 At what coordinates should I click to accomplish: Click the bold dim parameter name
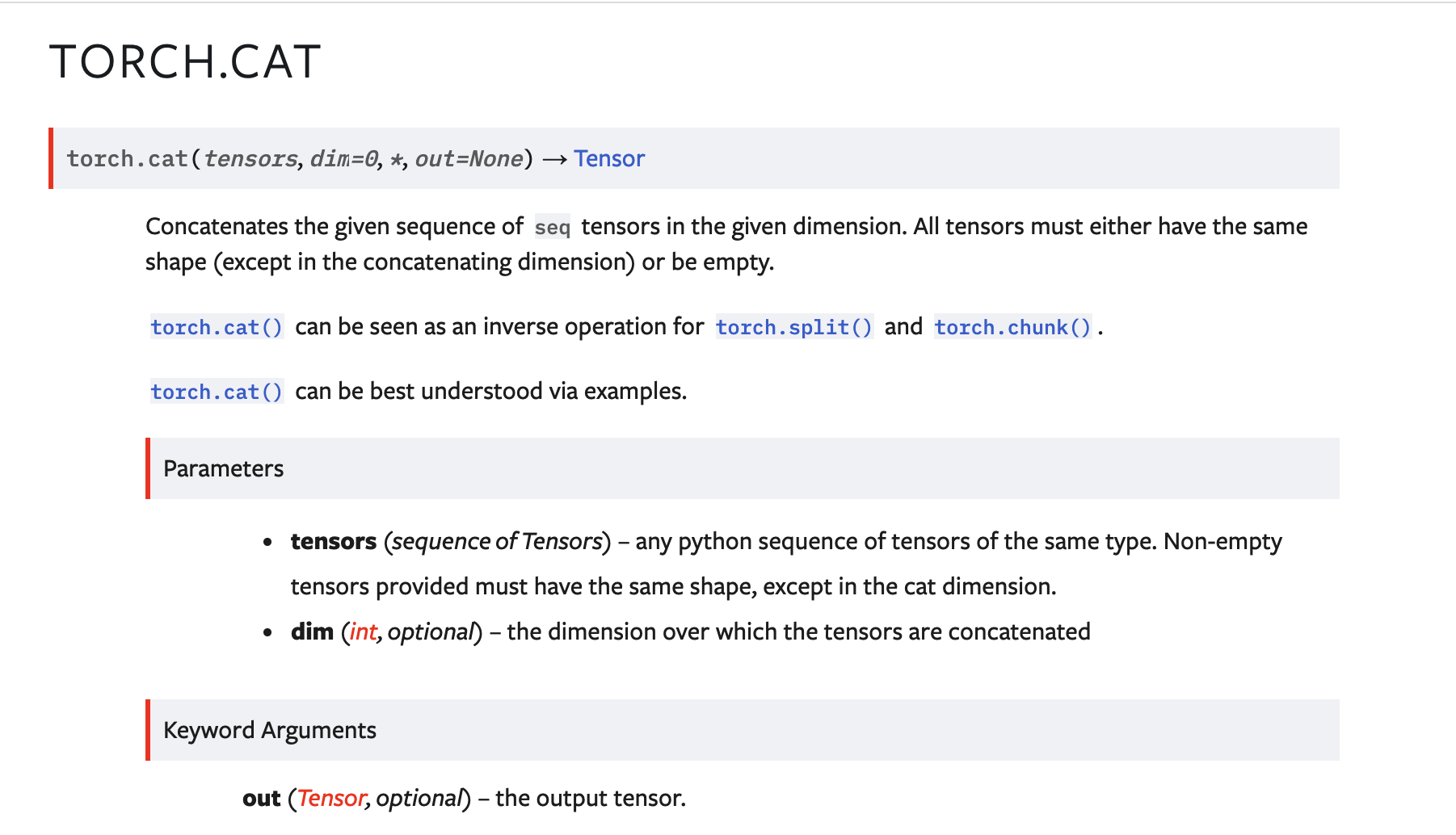[x=312, y=631]
